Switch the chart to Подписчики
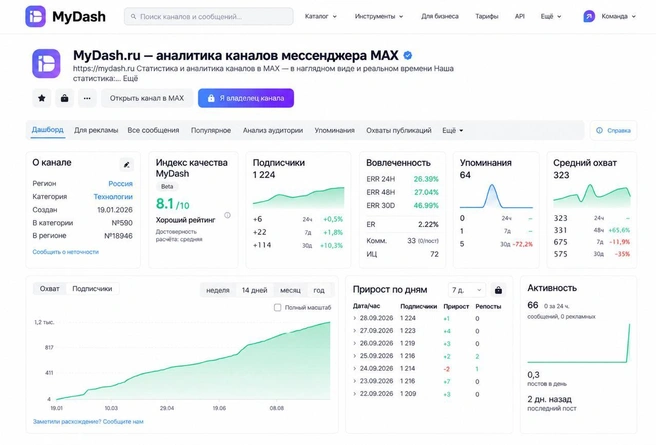 point(92,289)
